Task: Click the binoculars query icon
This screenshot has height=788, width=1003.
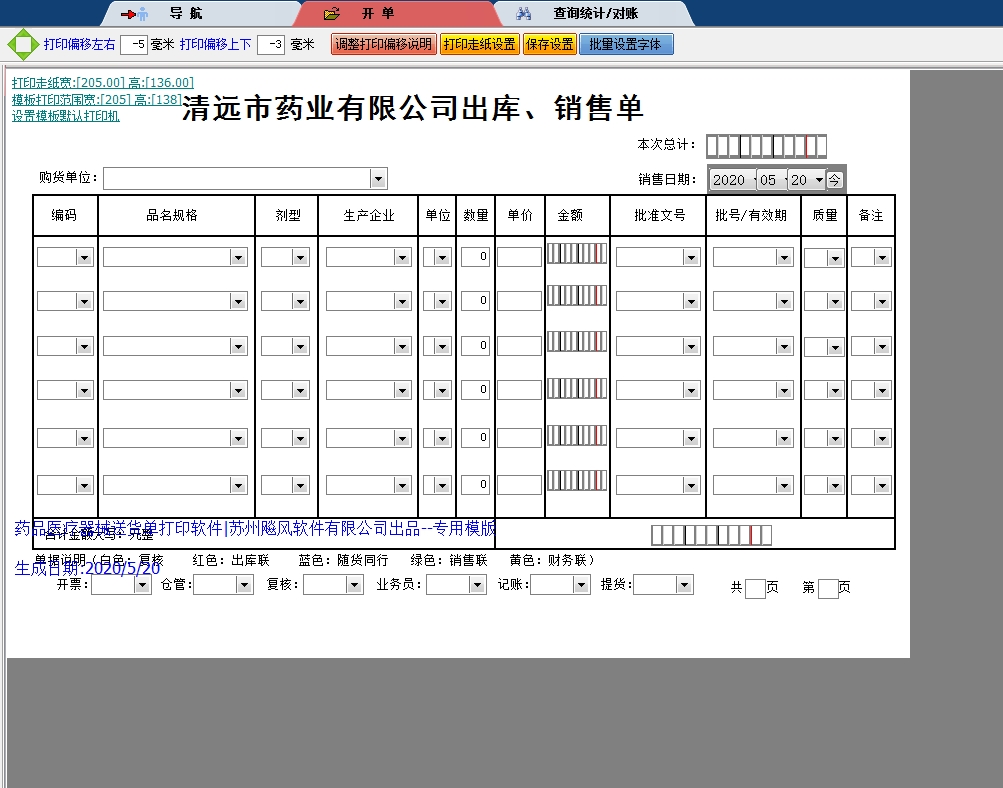Action: (x=523, y=14)
